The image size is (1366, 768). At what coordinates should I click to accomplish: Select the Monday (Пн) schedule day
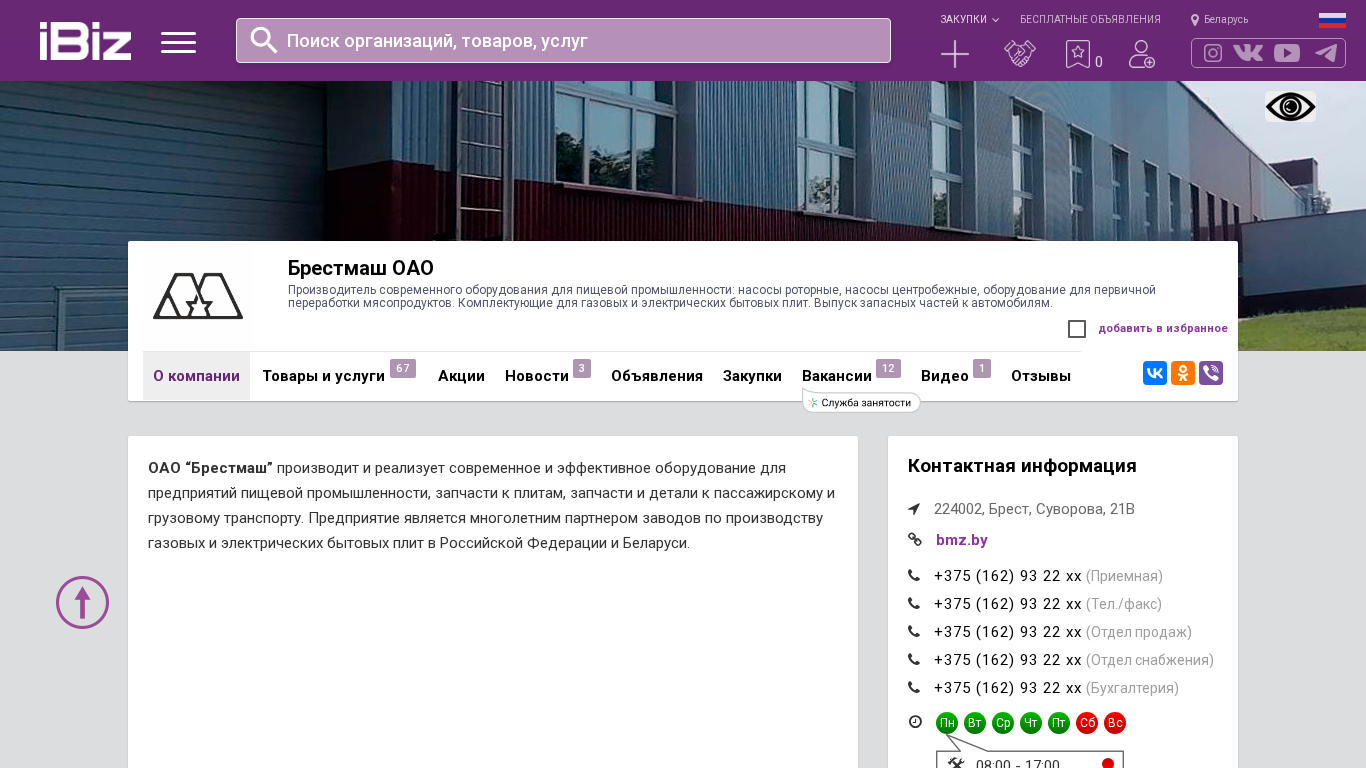click(947, 723)
